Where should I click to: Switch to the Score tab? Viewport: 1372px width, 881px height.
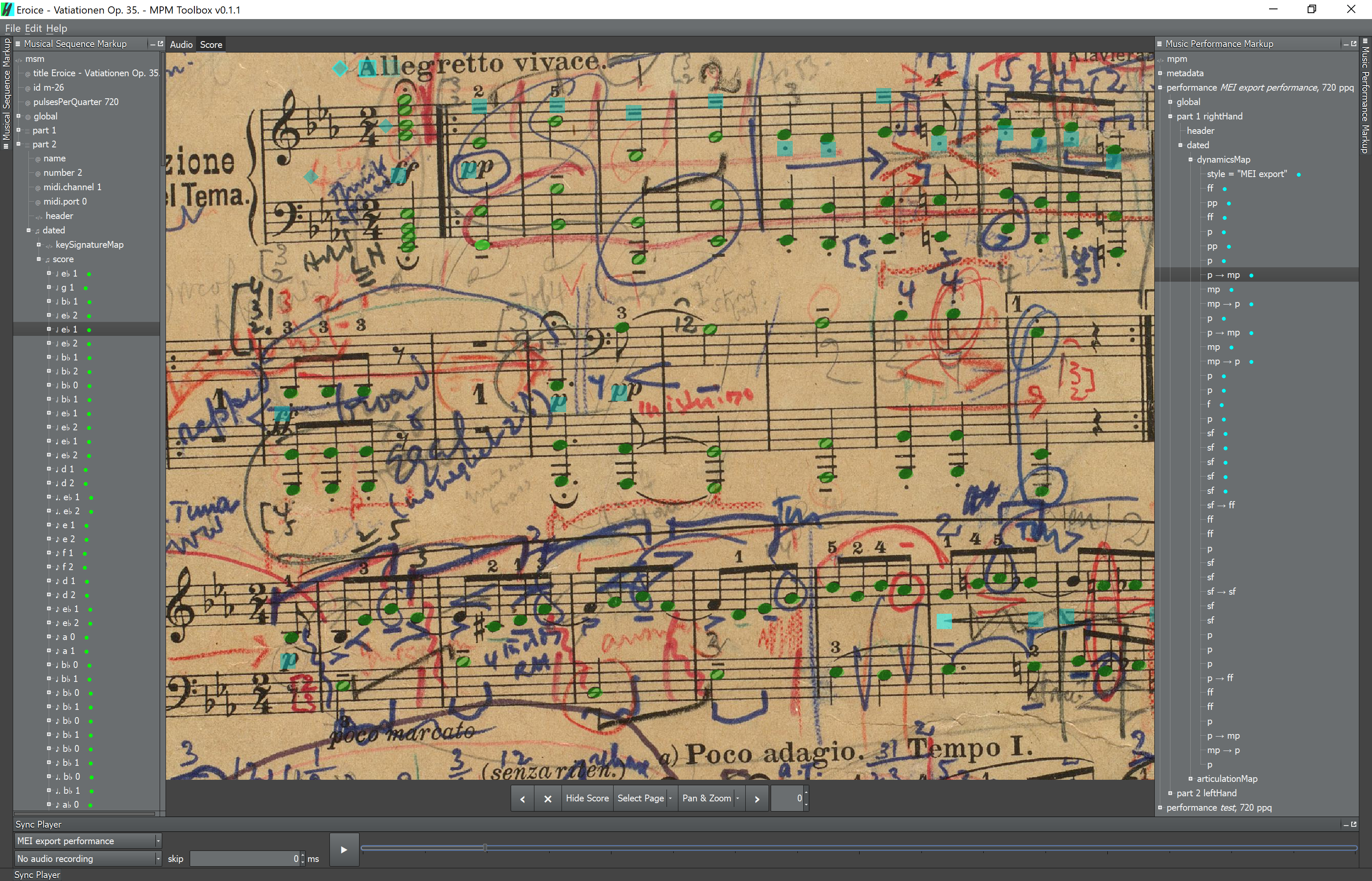pyautogui.click(x=211, y=44)
